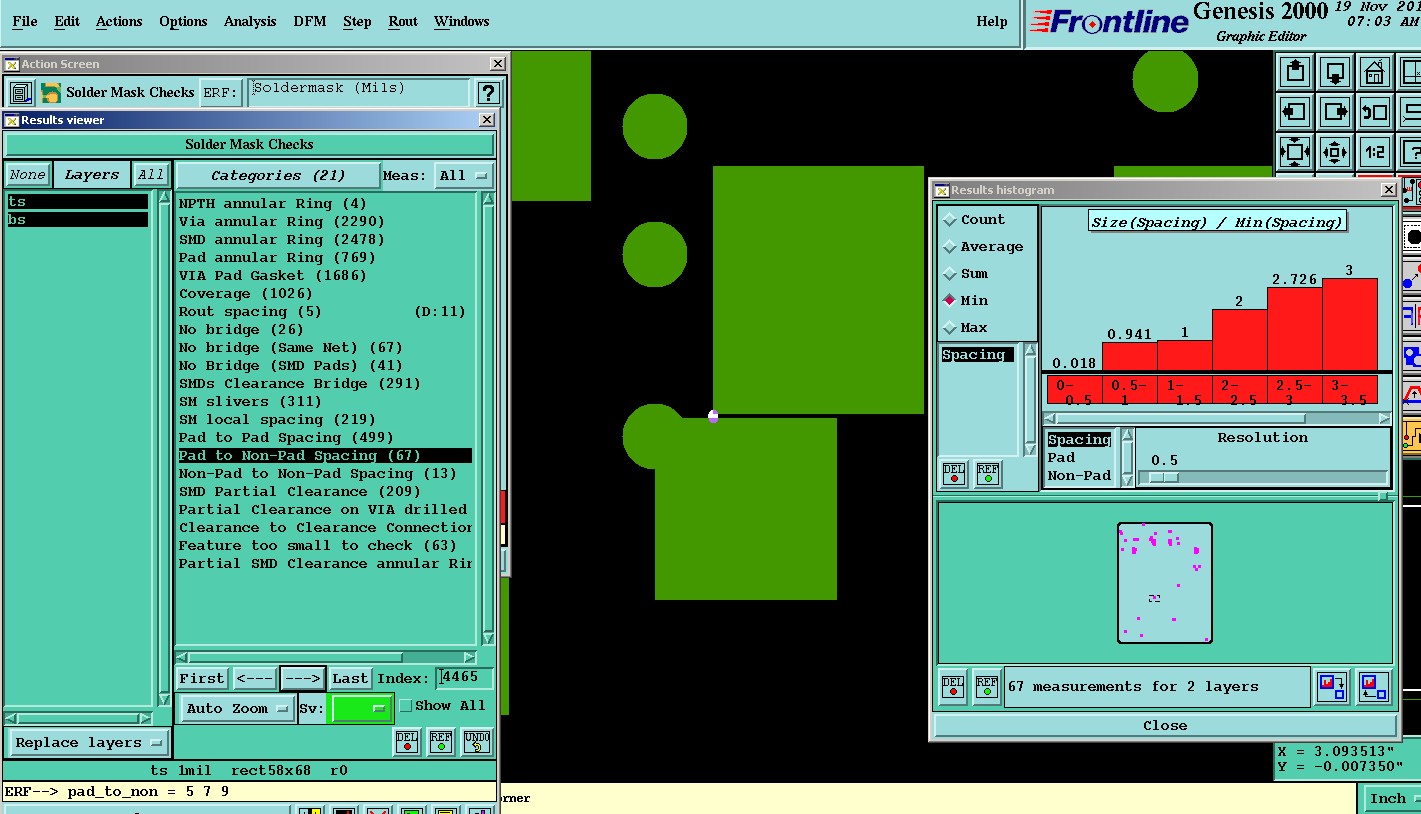The height and width of the screenshot is (814, 1421).
Task: Select SM slivers (311) category
Action: point(324,402)
